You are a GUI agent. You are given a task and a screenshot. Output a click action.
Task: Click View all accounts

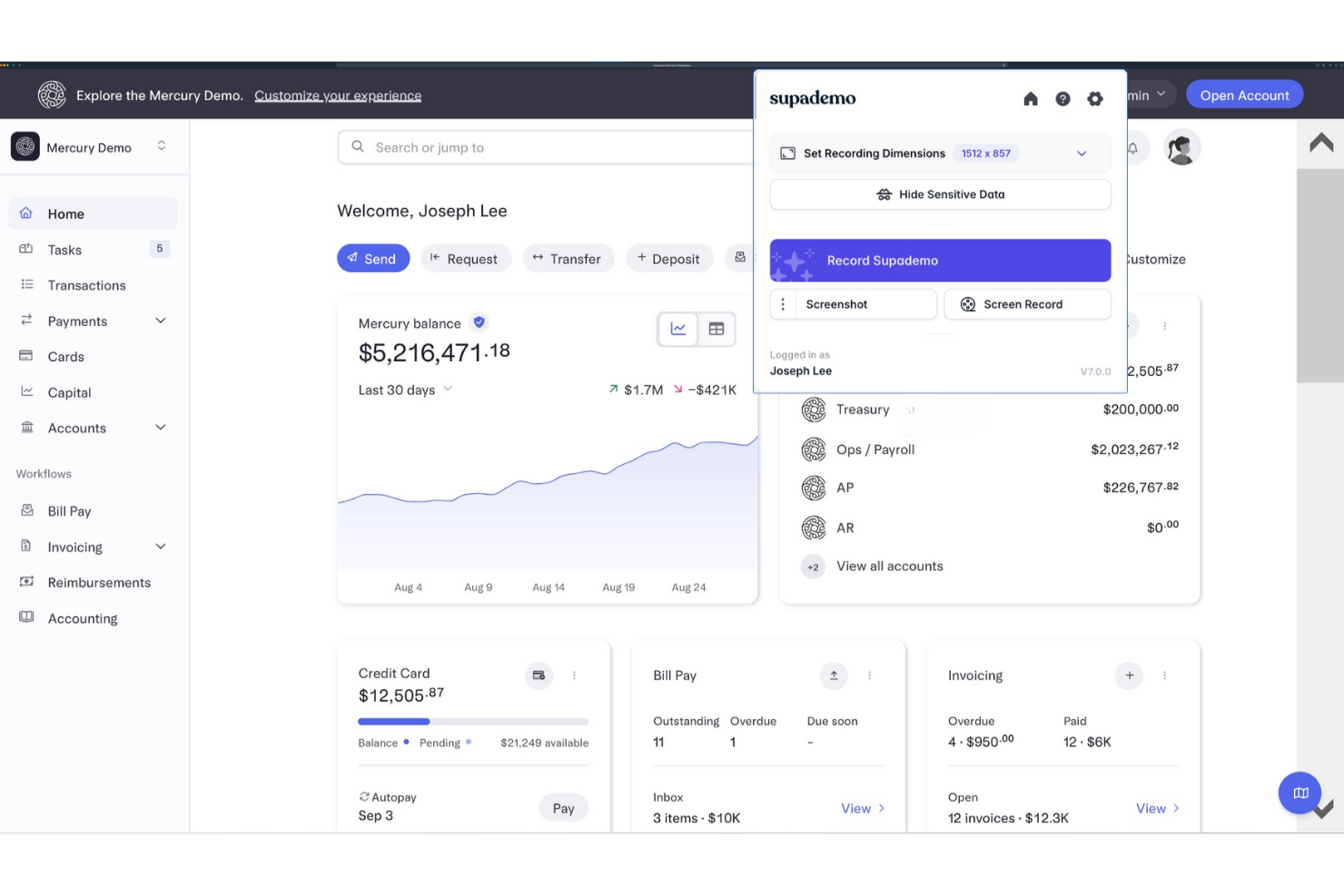(889, 566)
